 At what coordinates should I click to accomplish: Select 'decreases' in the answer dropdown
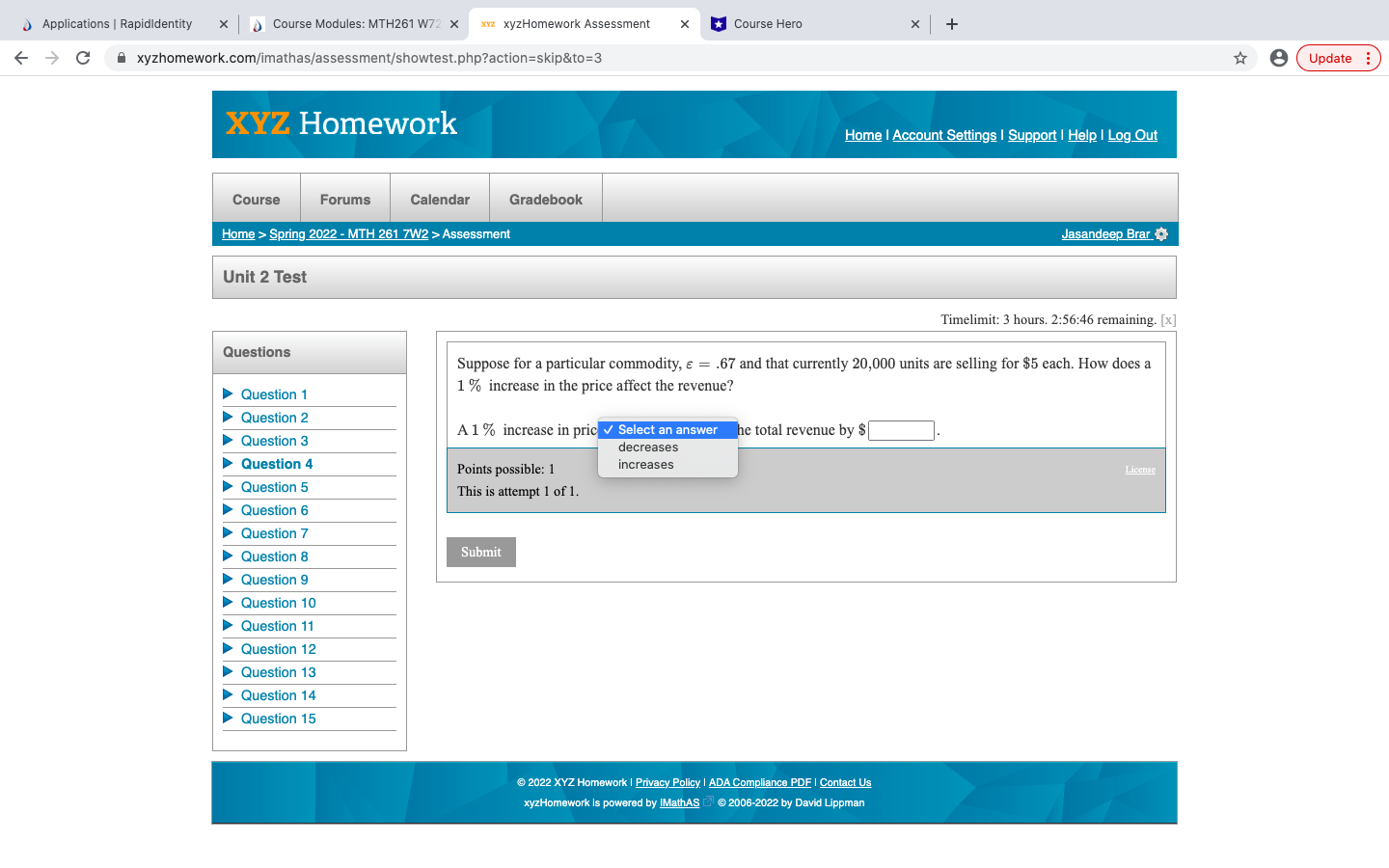click(x=647, y=447)
